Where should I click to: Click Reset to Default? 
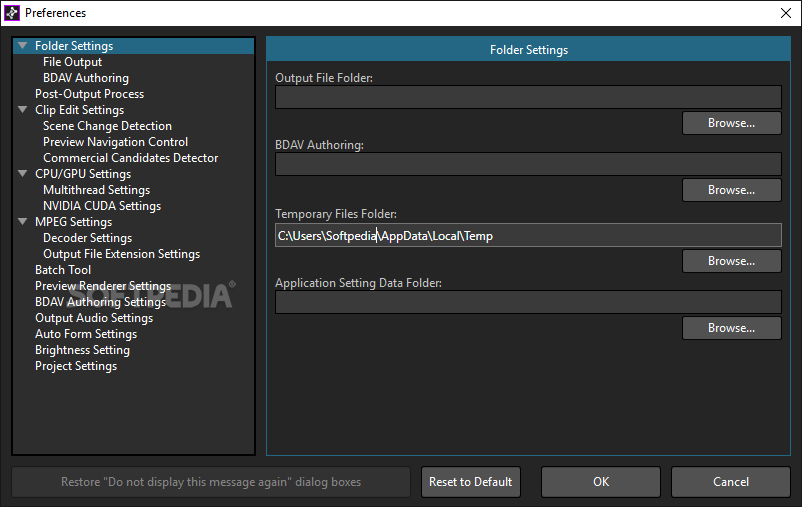tap(471, 482)
